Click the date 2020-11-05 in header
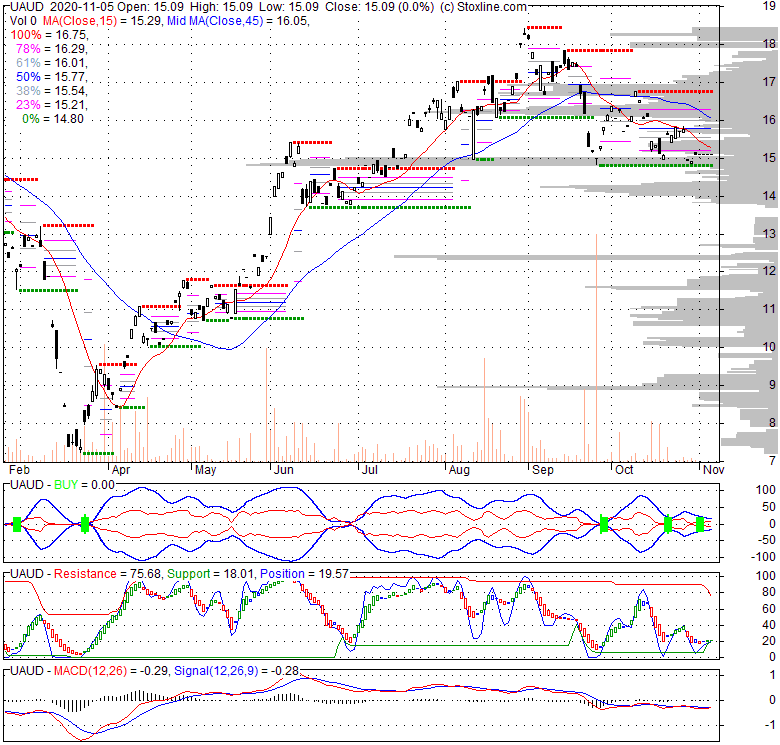 pos(82,7)
